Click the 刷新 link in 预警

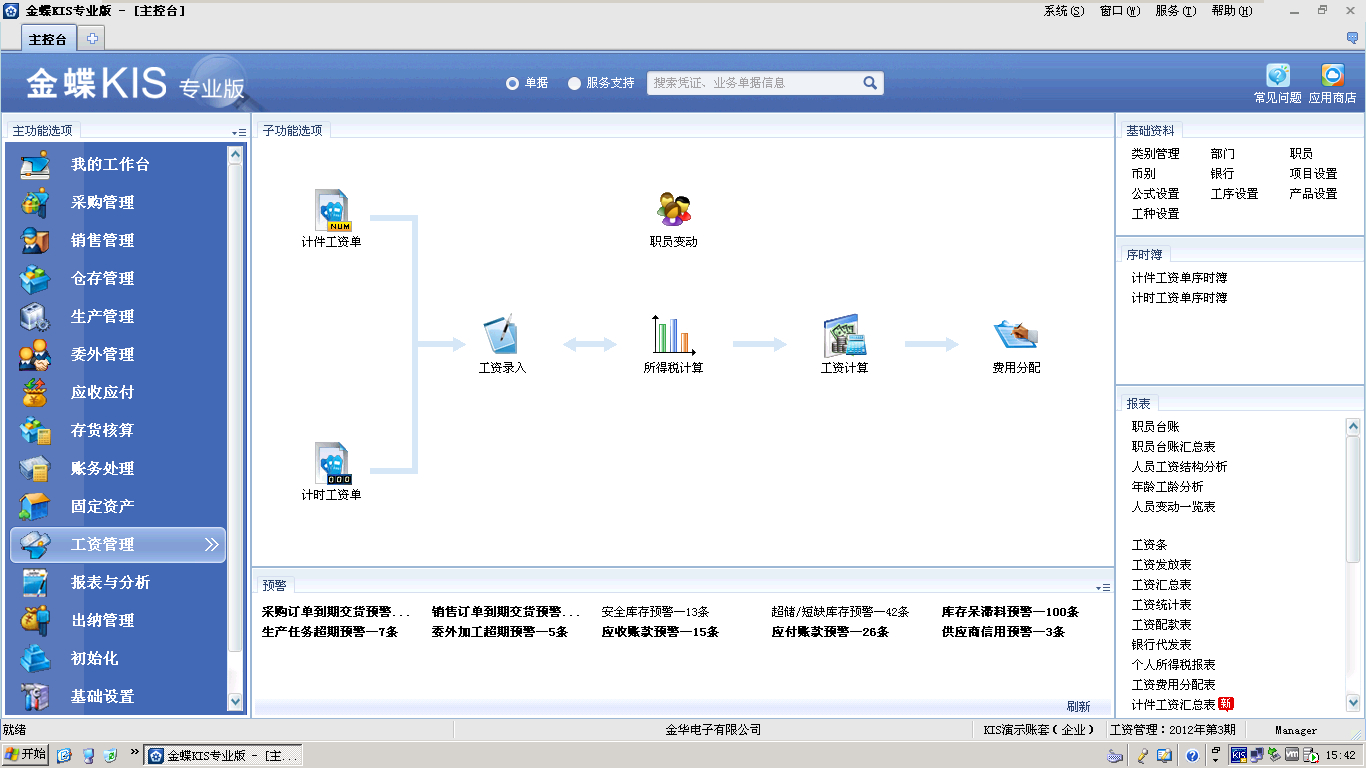[1078, 706]
